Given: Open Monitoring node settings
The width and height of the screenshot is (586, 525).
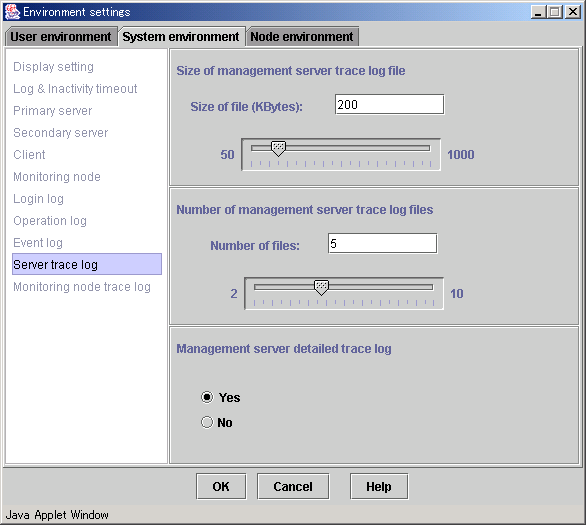Looking at the screenshot, I should coord(57,177).
